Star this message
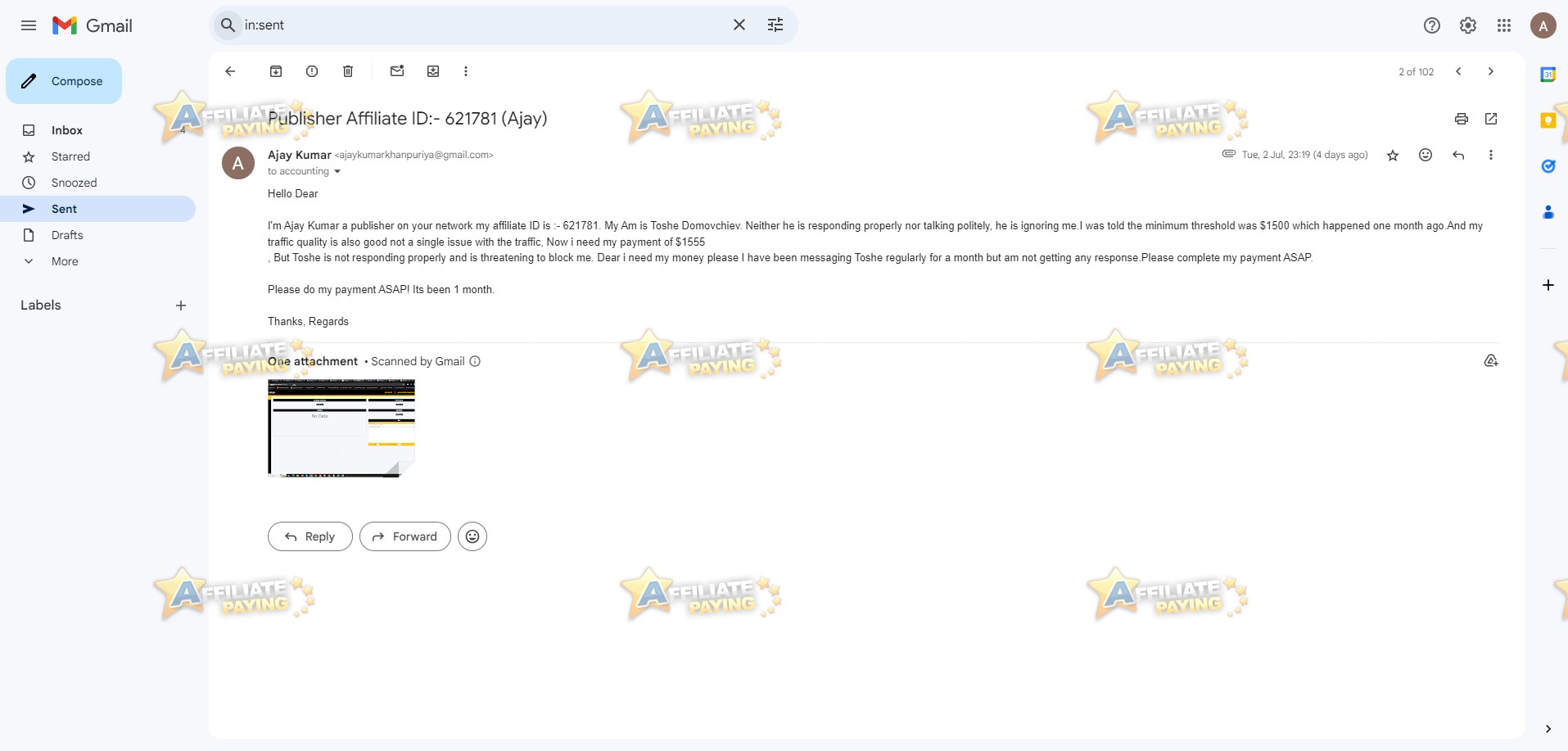Viewport: 1568px width, 751px height. [x=1393, y=155]
